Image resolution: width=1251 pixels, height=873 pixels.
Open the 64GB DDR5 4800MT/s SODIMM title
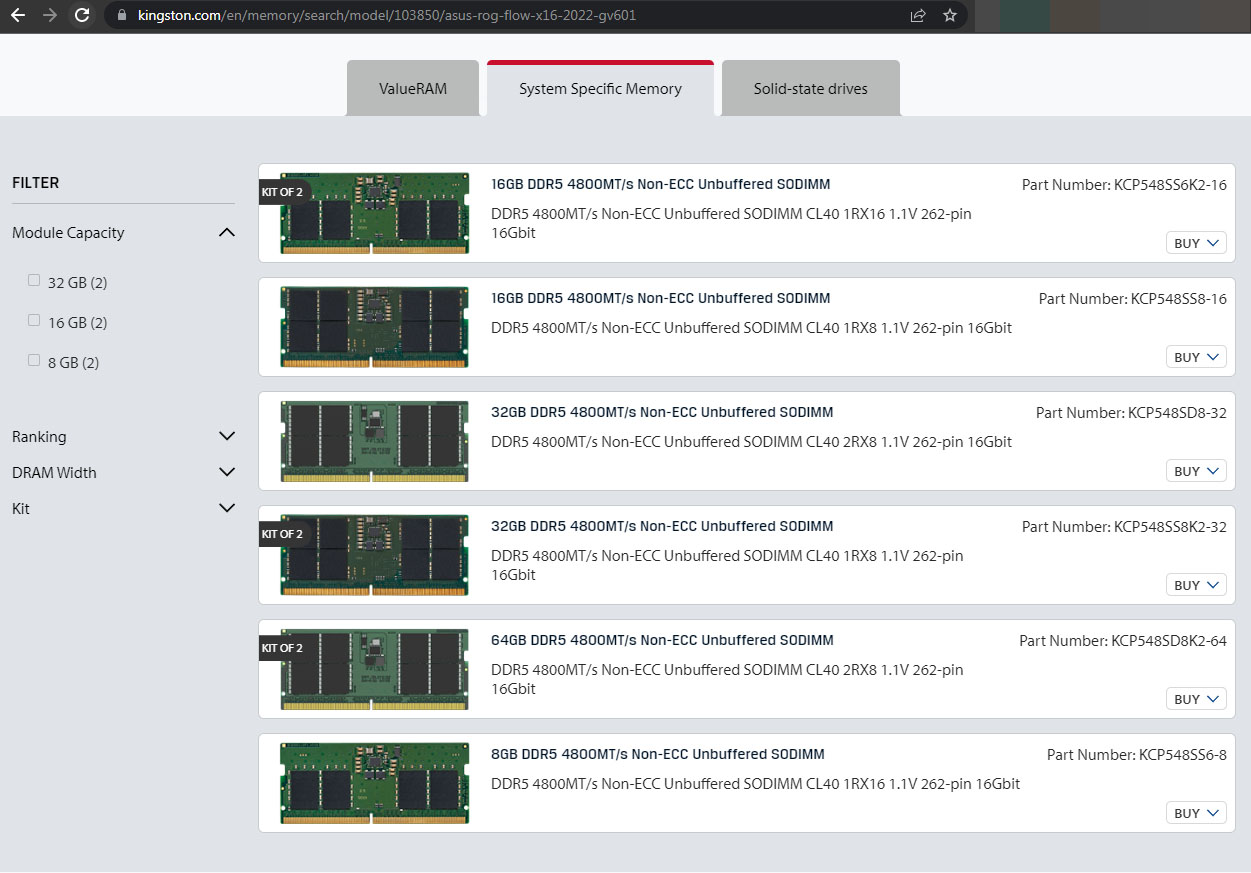click(x=662, y=641)
